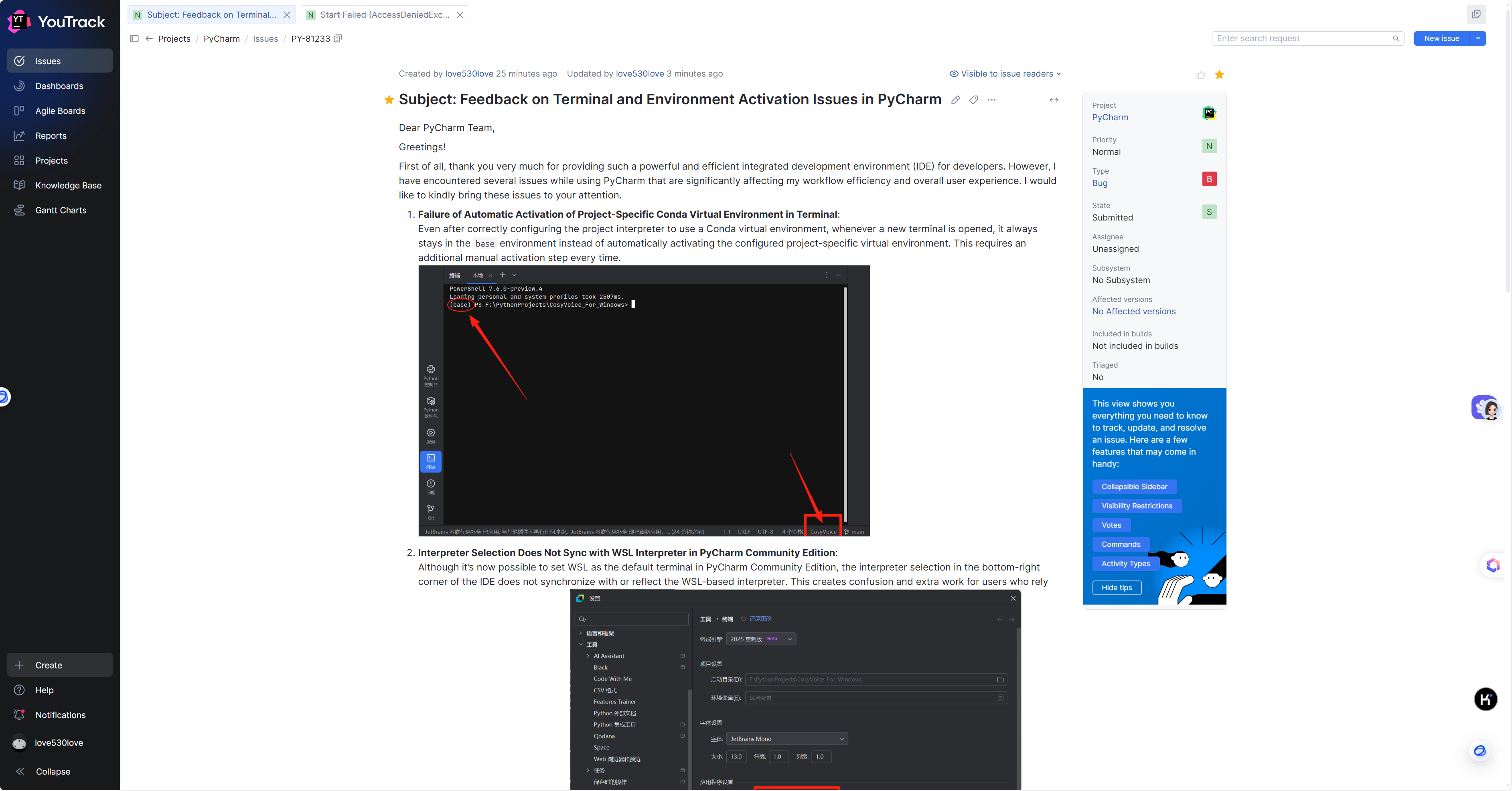Toggle the full-width expand arrows icon

click(x=1054, y=100)
